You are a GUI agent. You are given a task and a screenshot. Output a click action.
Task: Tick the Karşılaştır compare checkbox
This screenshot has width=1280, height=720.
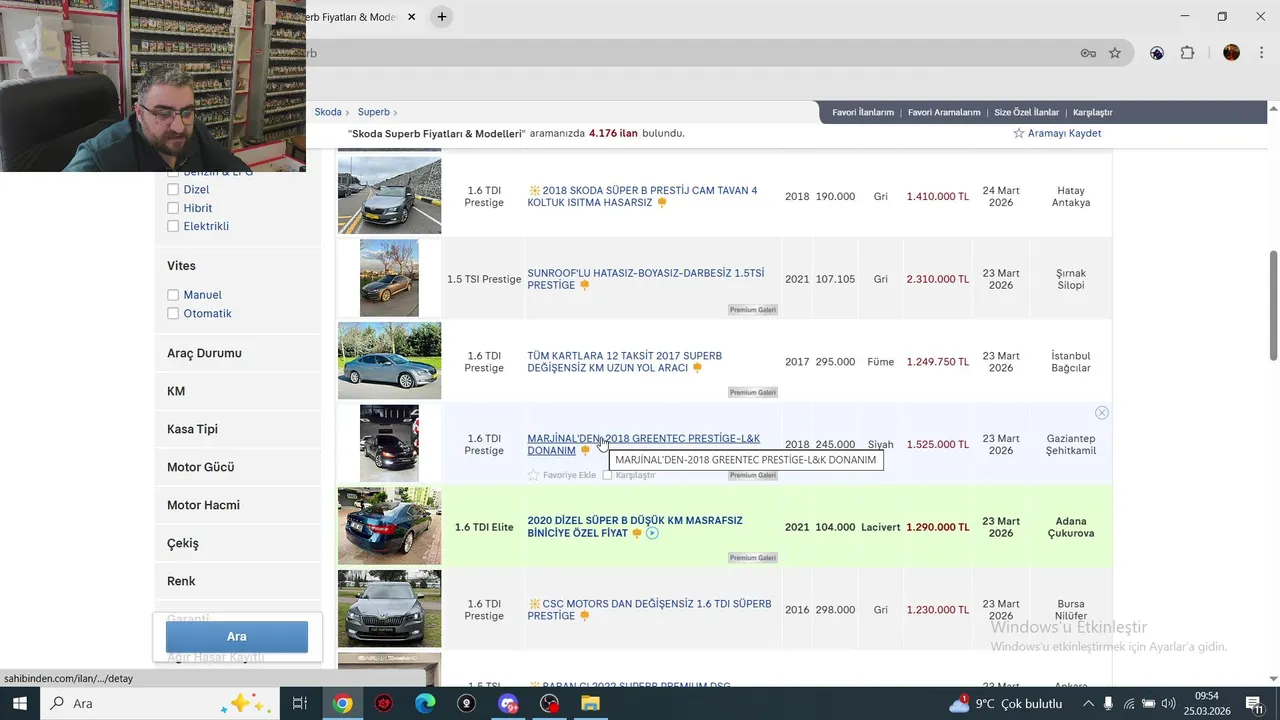coord(607,475)
